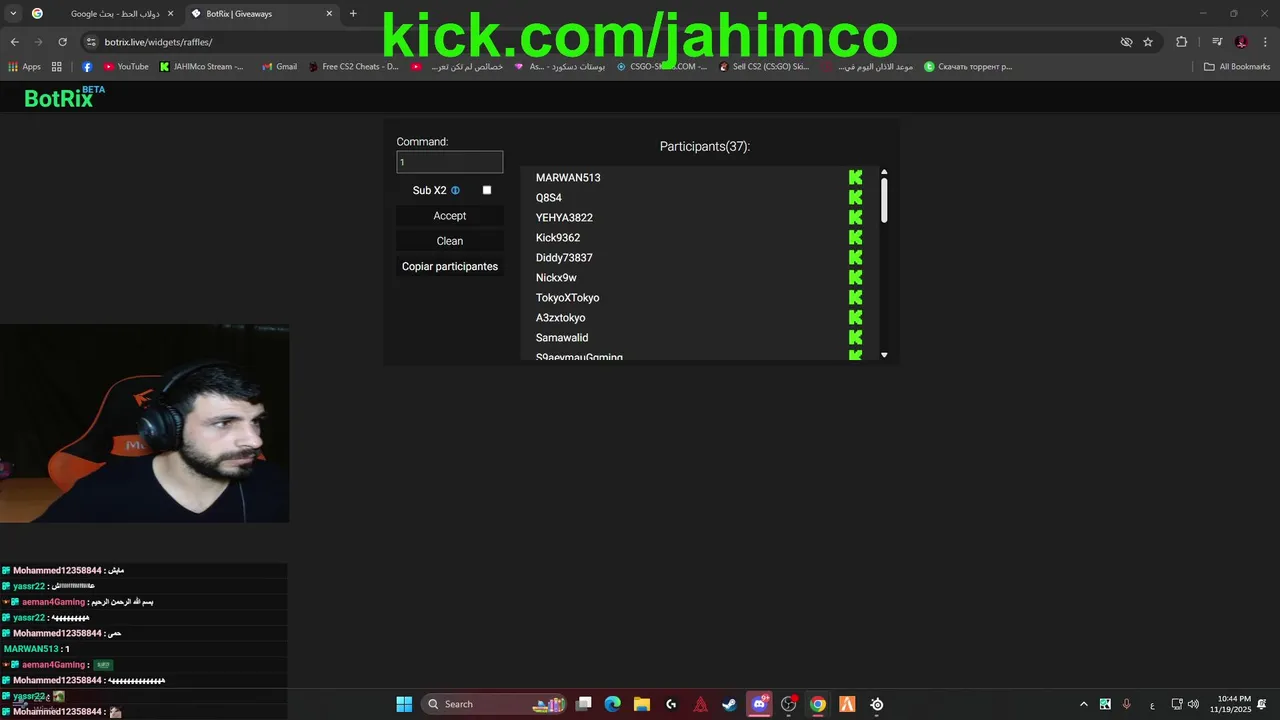Open File Explorer from the taskbar
The width and height of the screenshot is (1280, 720).
pyautogui.click(x=641, y=704)
